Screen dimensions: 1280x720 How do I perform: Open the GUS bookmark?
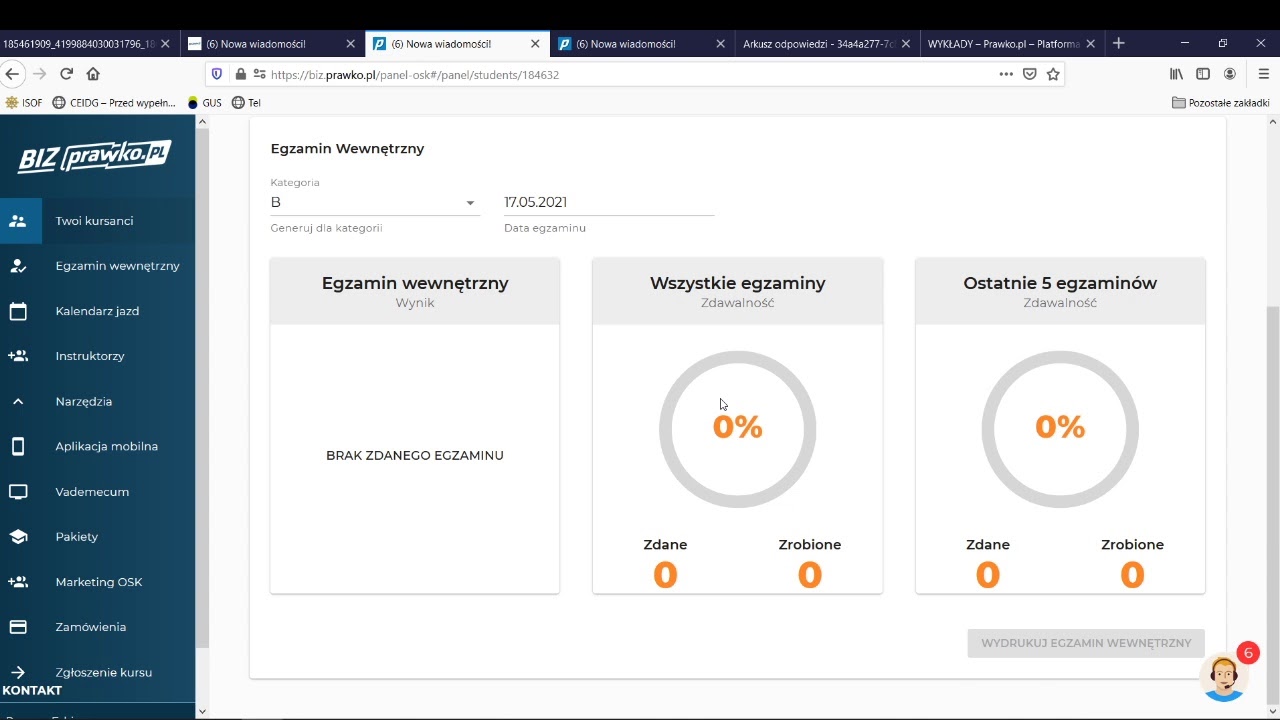pyautogui.click(x=204, y=103)
